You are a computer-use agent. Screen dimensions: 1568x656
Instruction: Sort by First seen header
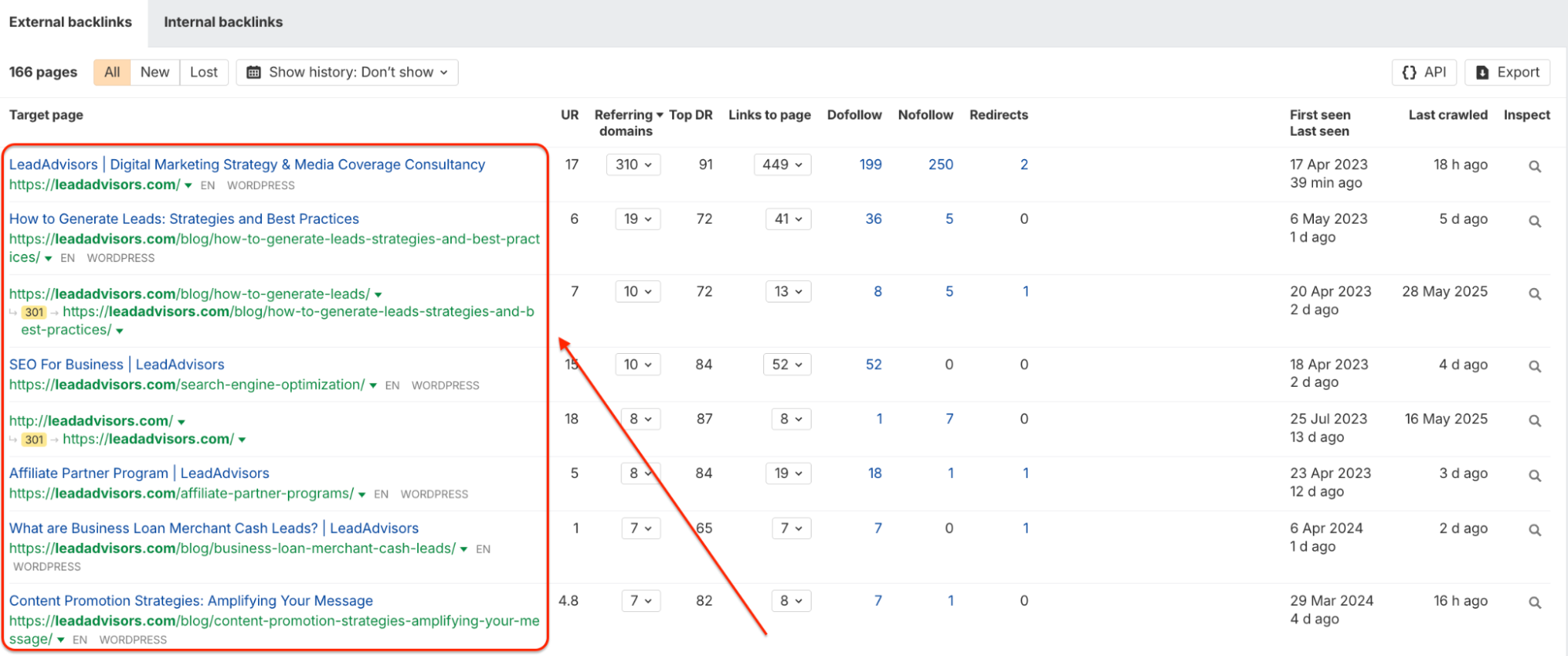tap(1320, 115)
